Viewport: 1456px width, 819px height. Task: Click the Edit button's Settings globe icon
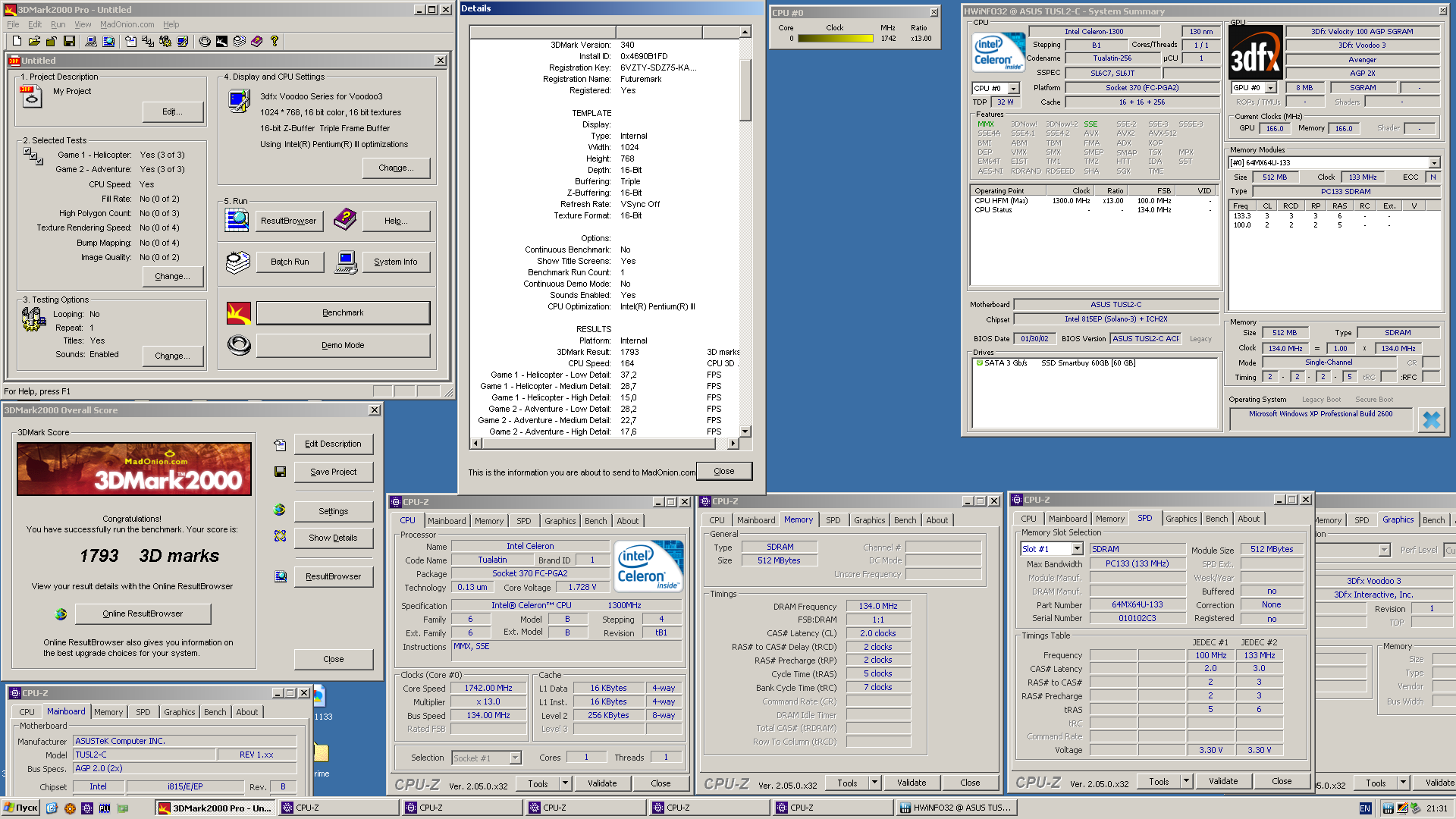tap(280, 510)
